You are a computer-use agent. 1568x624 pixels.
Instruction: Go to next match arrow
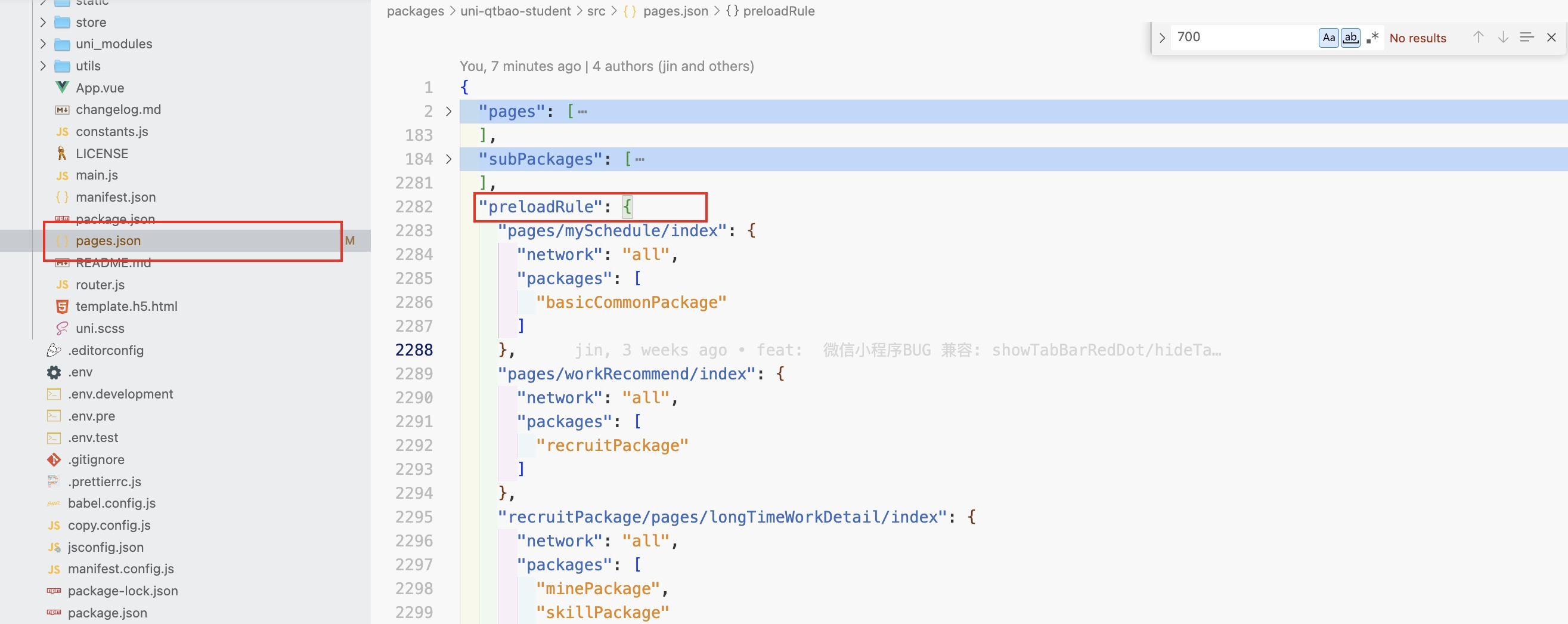[x=1503, y=37]
